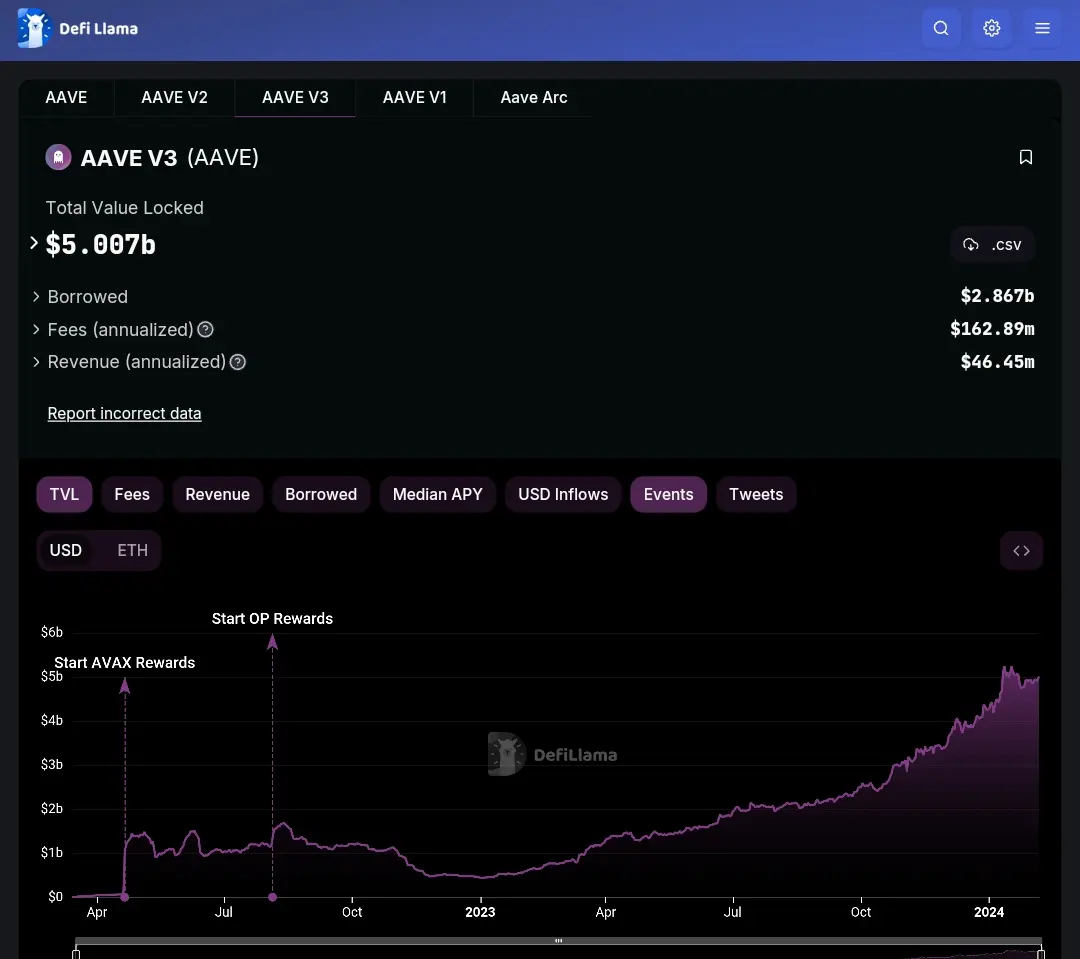This screenshot has height=959, width=1080.
Task: Switch to the Aave Arc tab
Action: pyautogui.click(x=534, y=98)
